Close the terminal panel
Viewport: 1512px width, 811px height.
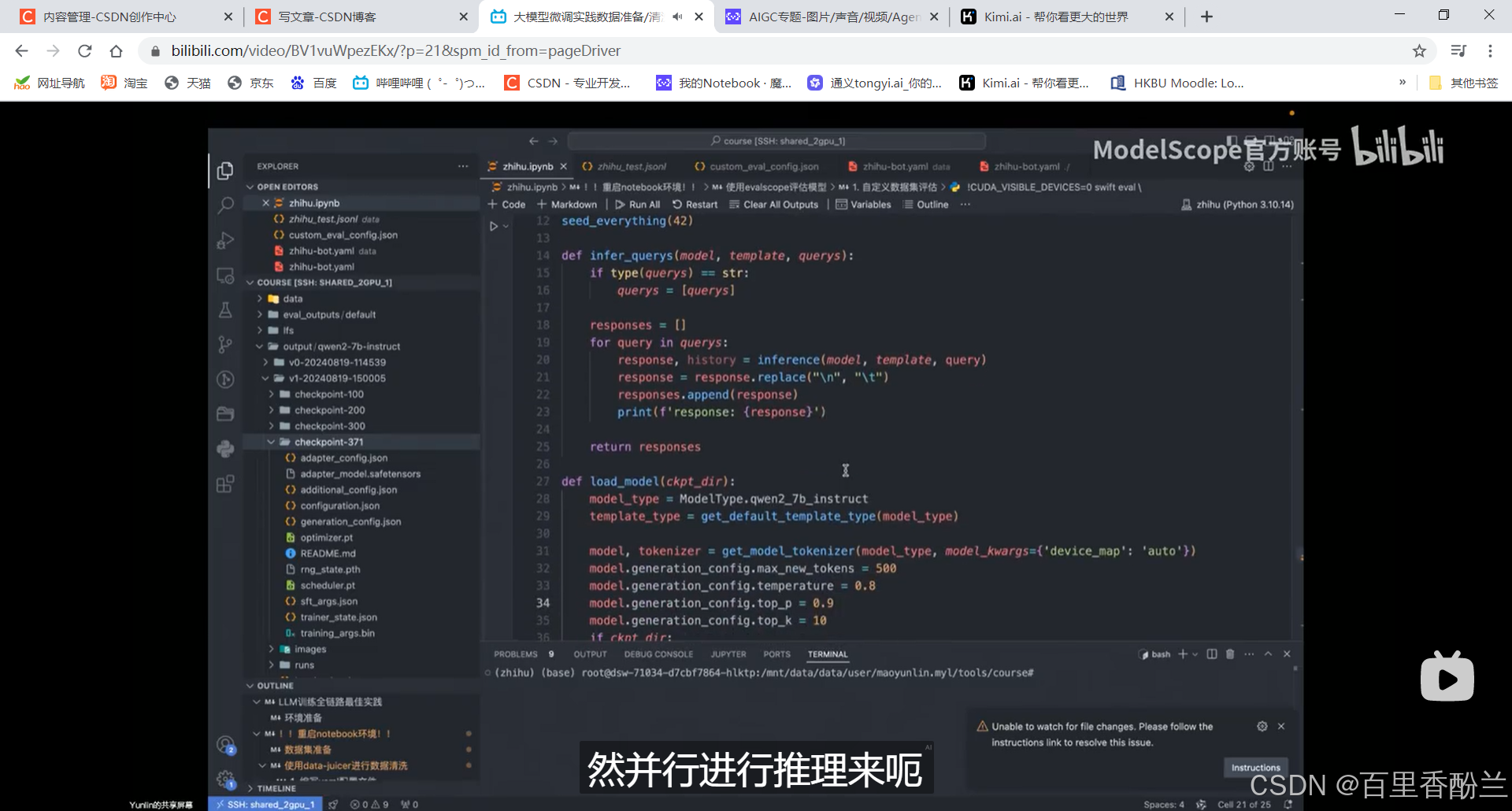[x=1287, y=654]
